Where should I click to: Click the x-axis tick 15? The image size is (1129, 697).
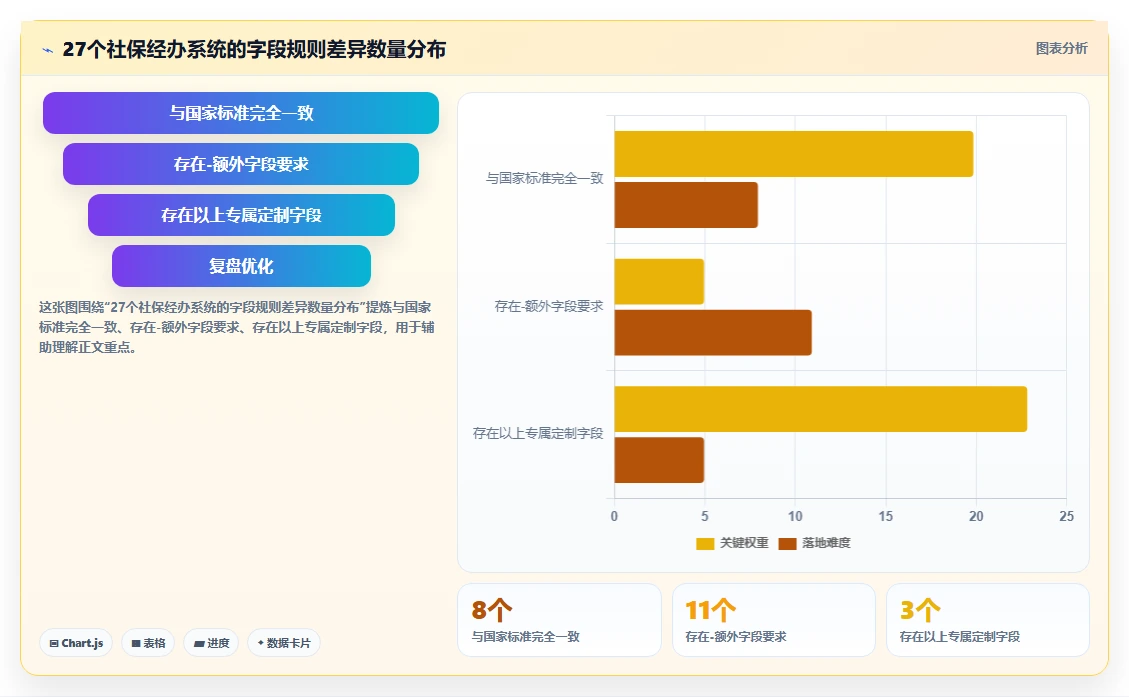[x=886, y=516]
